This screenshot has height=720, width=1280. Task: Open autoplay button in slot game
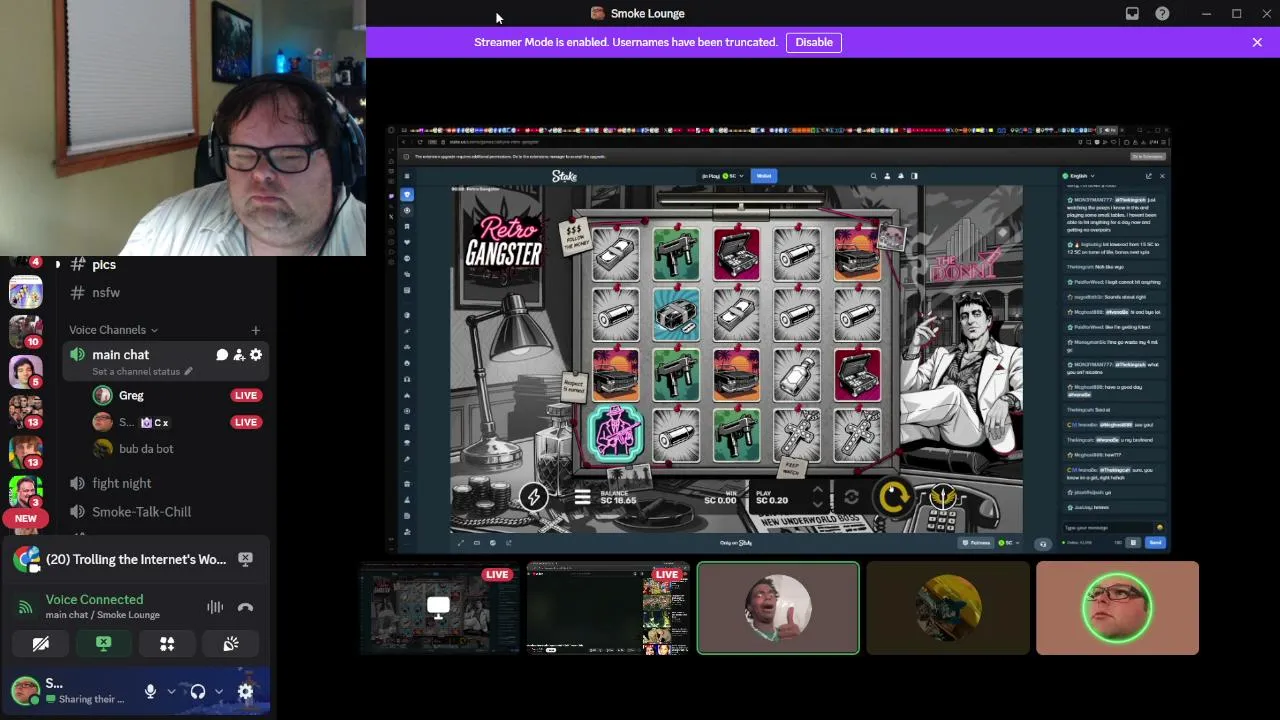tap(851, 497)
